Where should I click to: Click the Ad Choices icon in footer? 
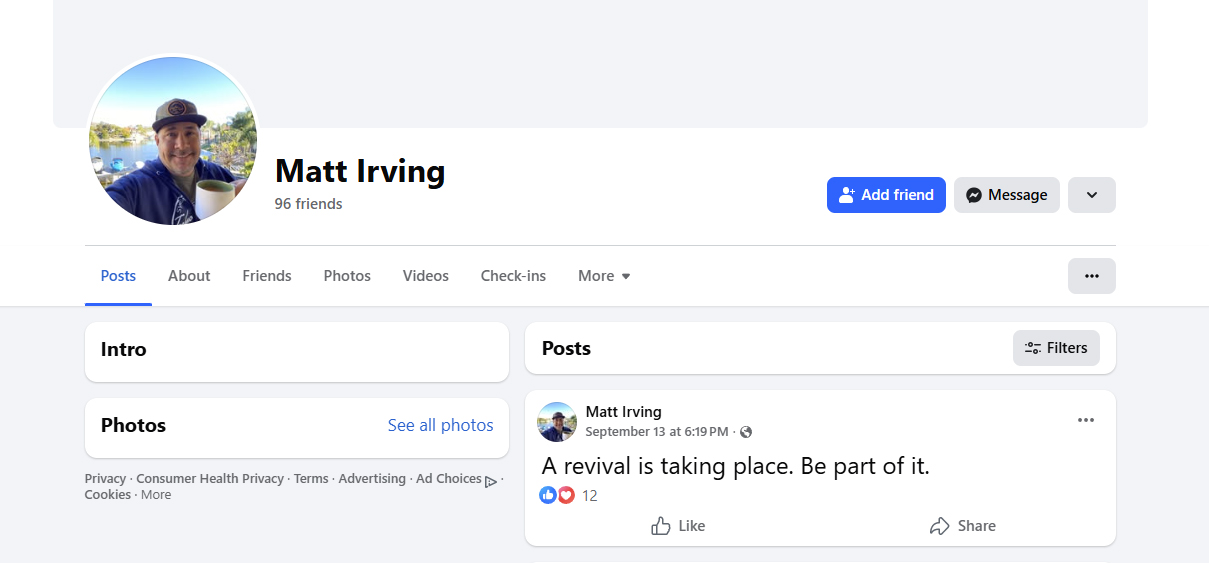(491, 480)
